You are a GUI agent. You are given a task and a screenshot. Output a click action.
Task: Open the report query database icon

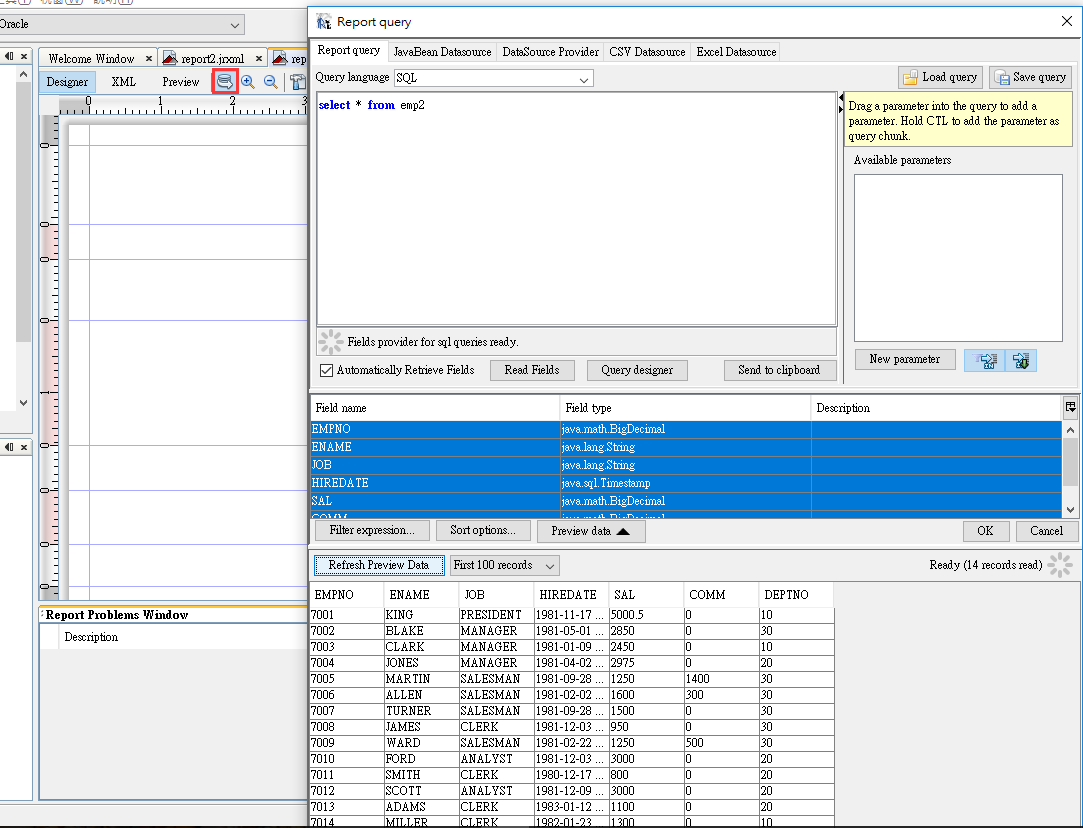(225, 82)
